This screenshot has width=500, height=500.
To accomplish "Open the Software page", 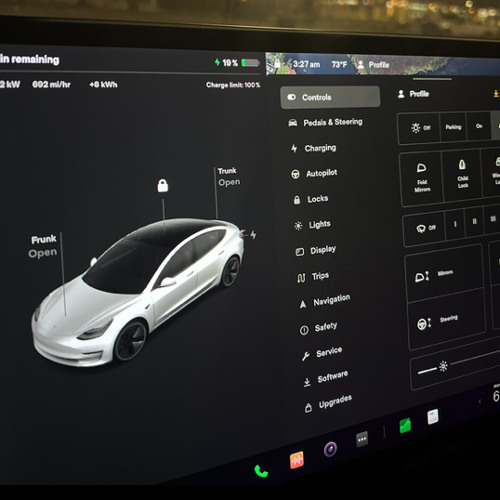I will (326, 379).
